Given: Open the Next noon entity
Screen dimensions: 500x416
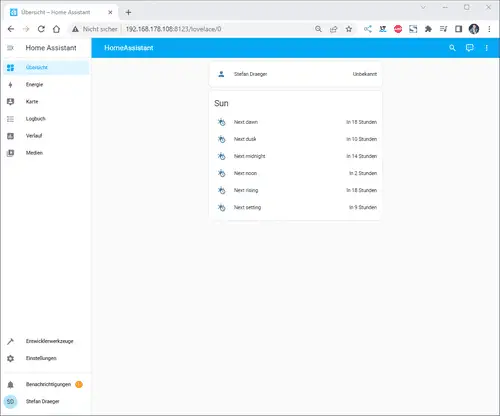Looking at the screenshot, I should pyautogui.click(x=295, y=173).
